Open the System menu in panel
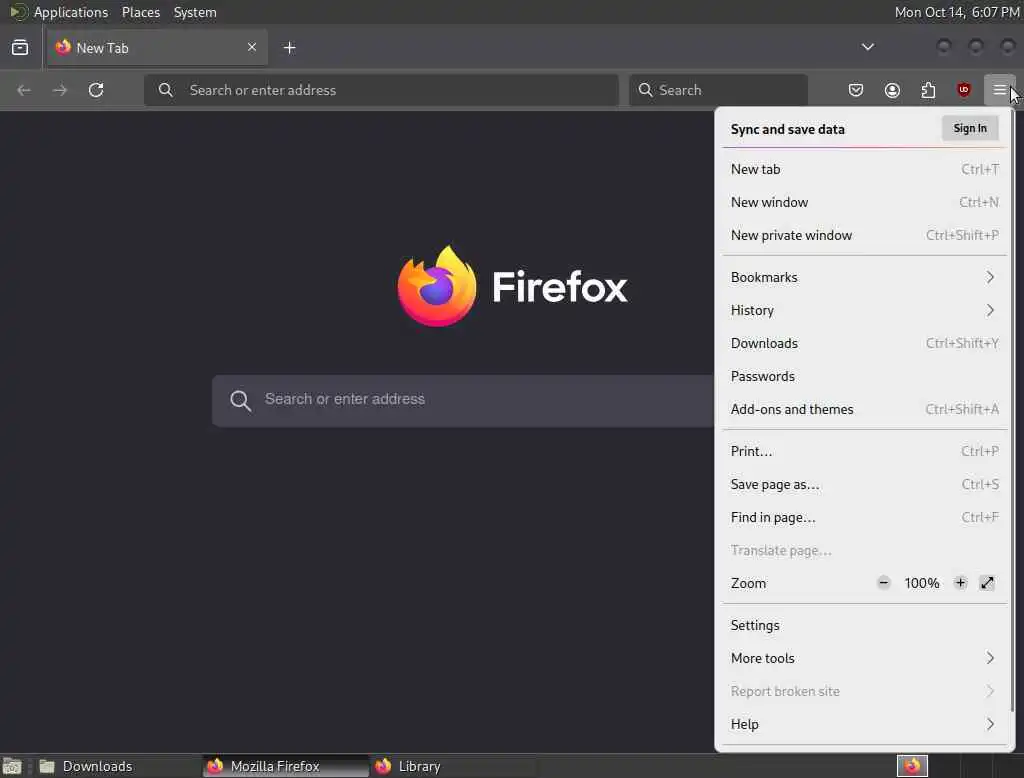 point(195,12)
